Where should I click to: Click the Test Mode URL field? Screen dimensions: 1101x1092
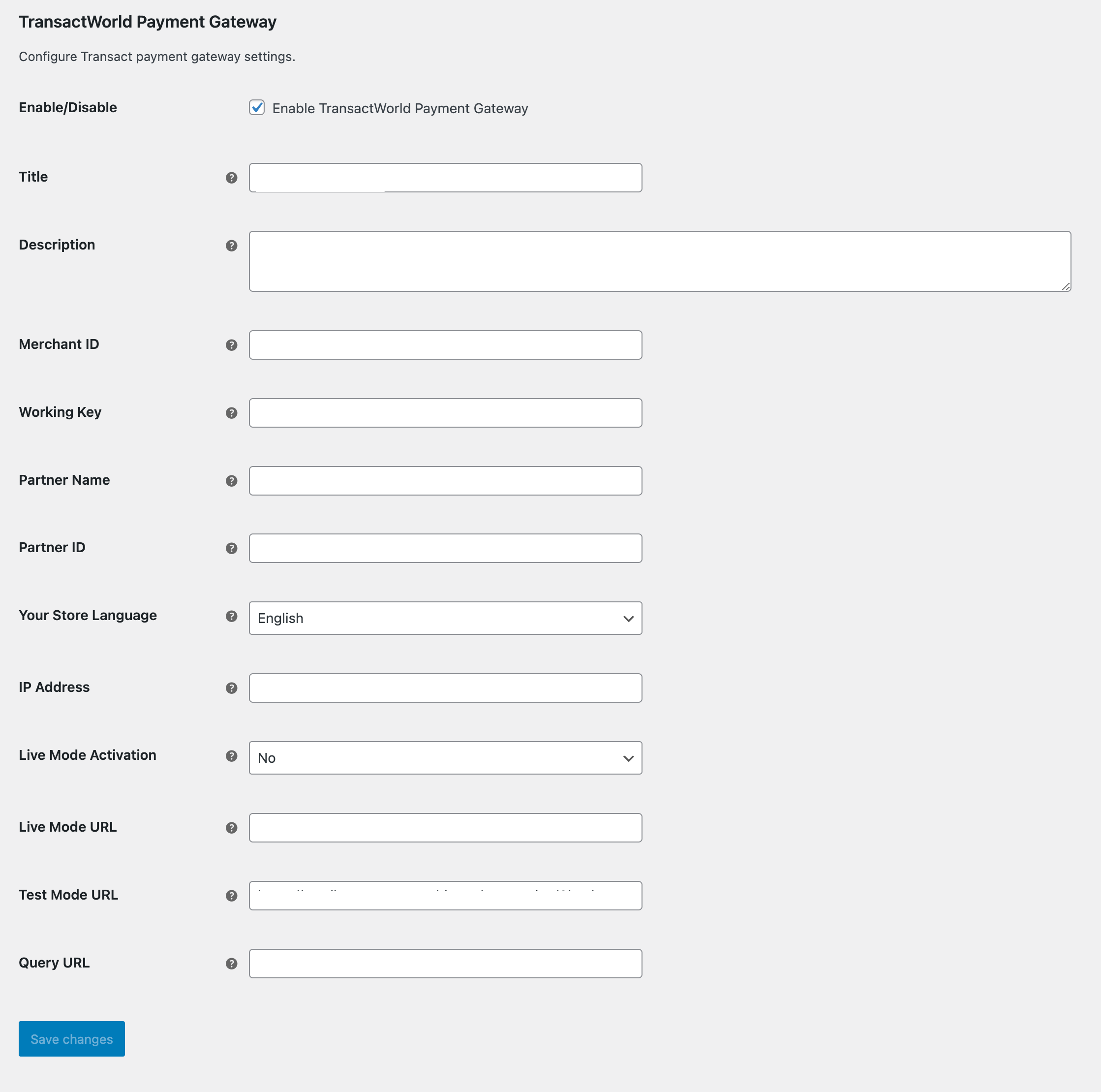coord(445,895)
